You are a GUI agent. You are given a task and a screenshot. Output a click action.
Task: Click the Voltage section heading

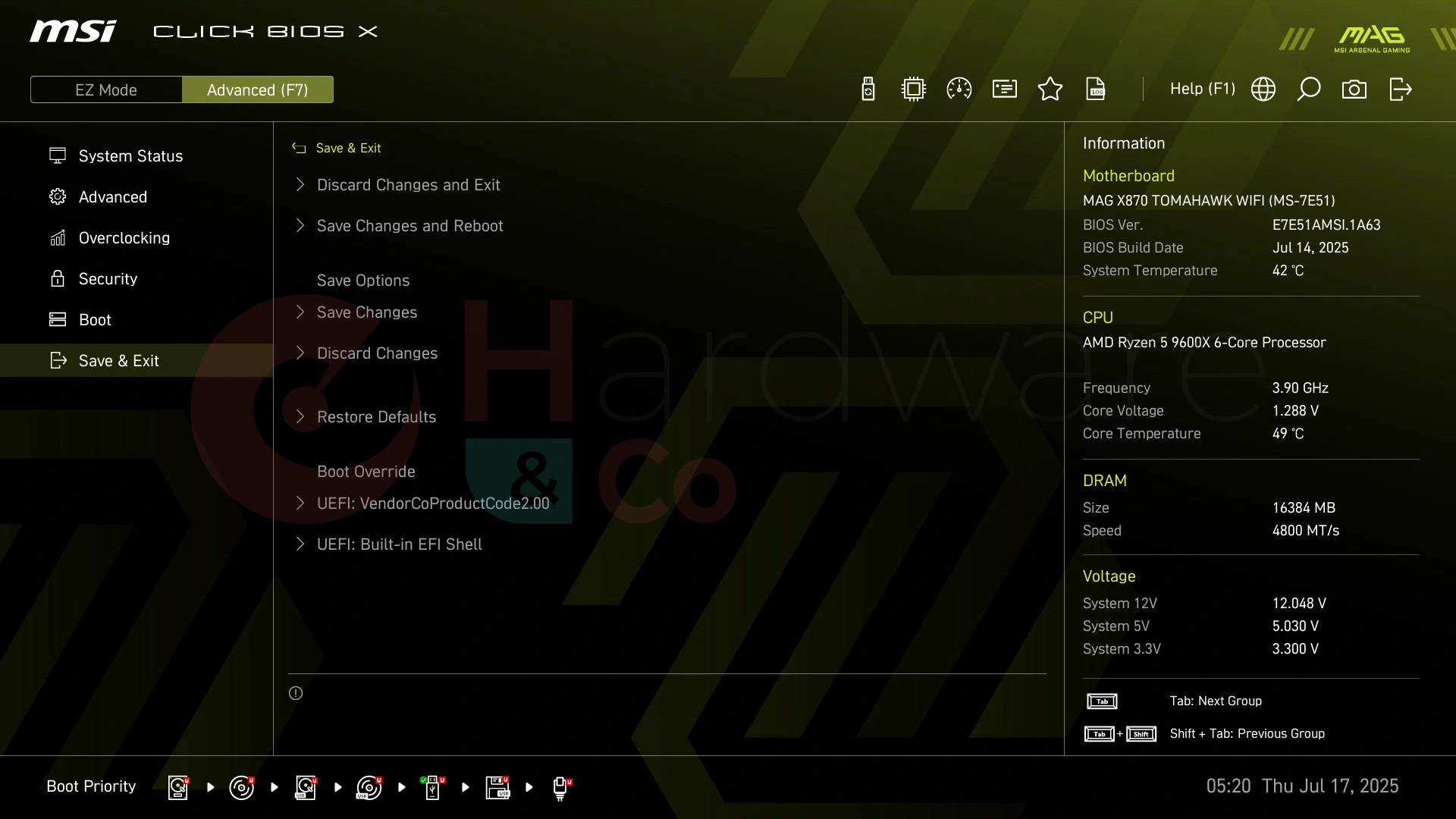pyautogui.click(x=1109, y=576)
